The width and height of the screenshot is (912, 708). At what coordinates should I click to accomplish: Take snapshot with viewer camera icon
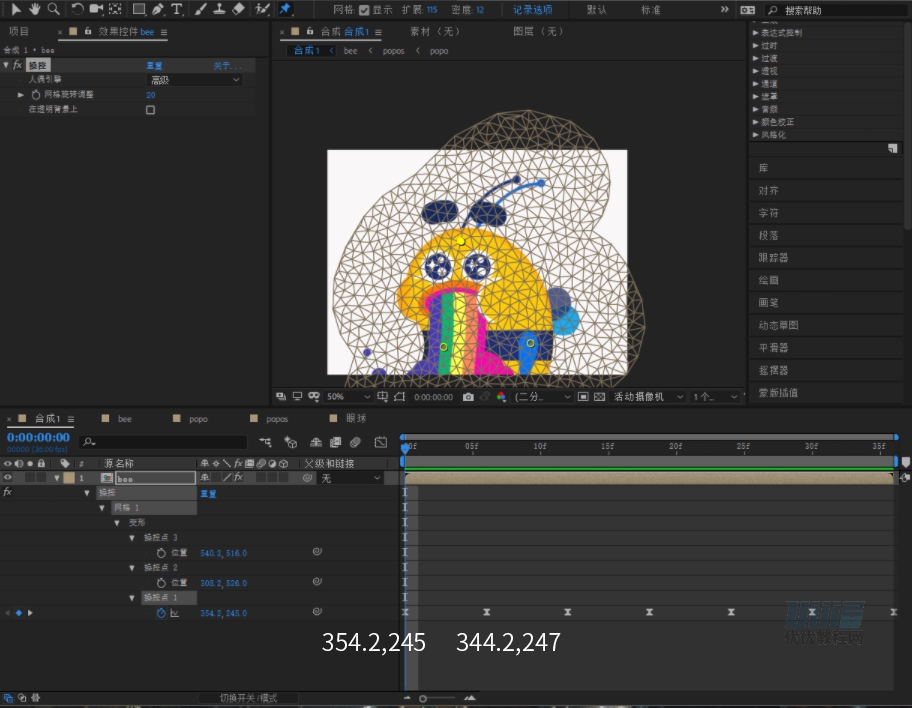(x=468, y=397)
